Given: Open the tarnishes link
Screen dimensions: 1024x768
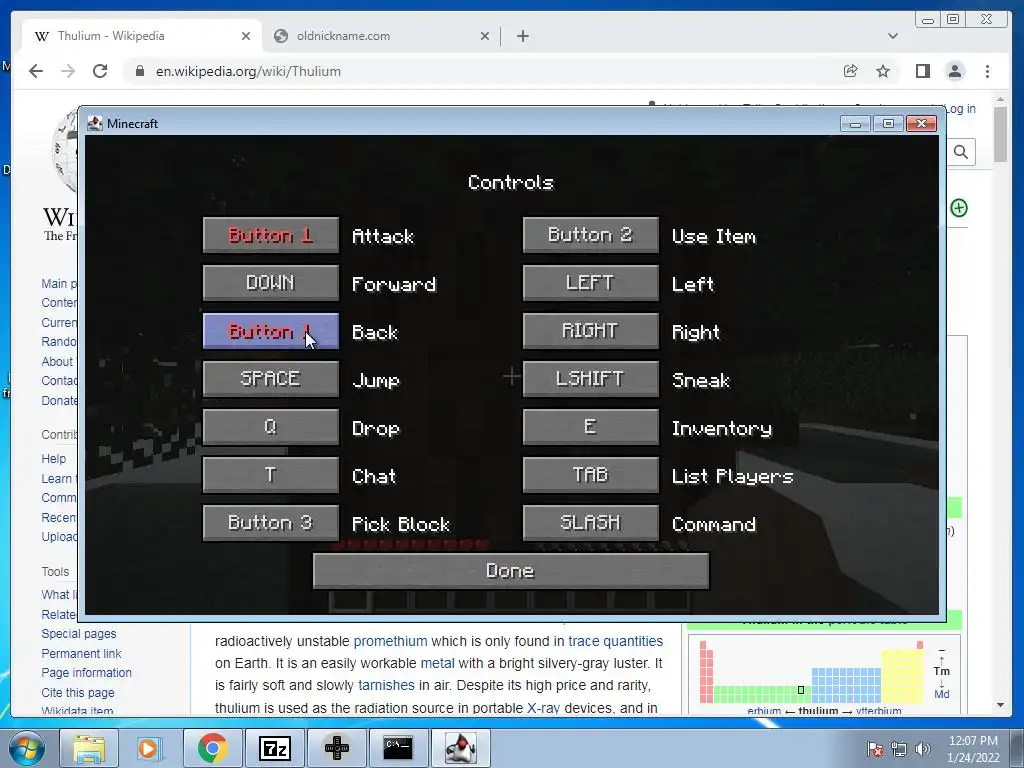Looking at the screenshot, I should pyautogui.click(x=386, y=685).
